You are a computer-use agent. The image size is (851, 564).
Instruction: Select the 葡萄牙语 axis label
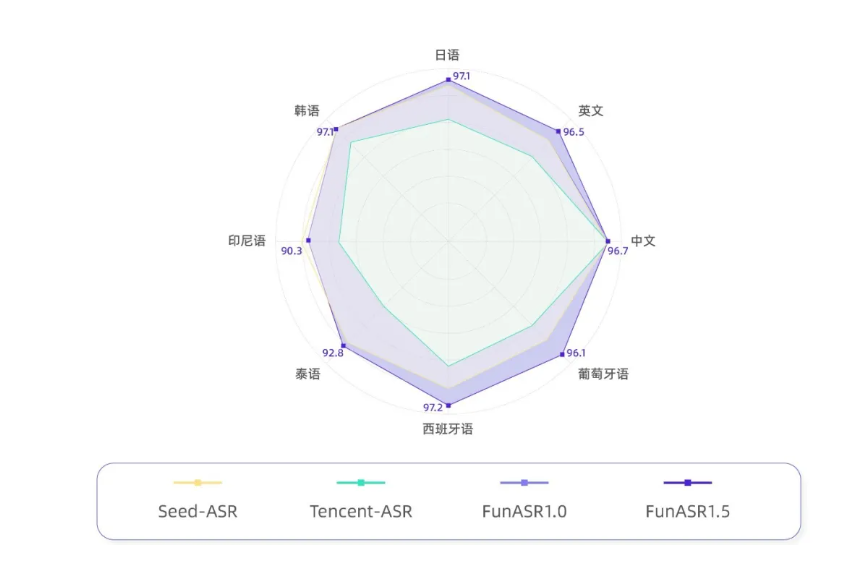603,374
